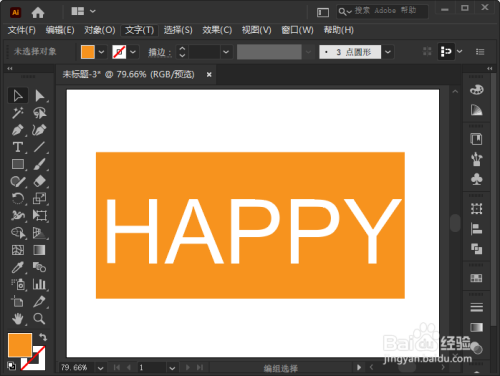Click the stroke none swatch in control bar
This screenshot has width=500, height=376.
pyautogui.click(x=119, y=52)
